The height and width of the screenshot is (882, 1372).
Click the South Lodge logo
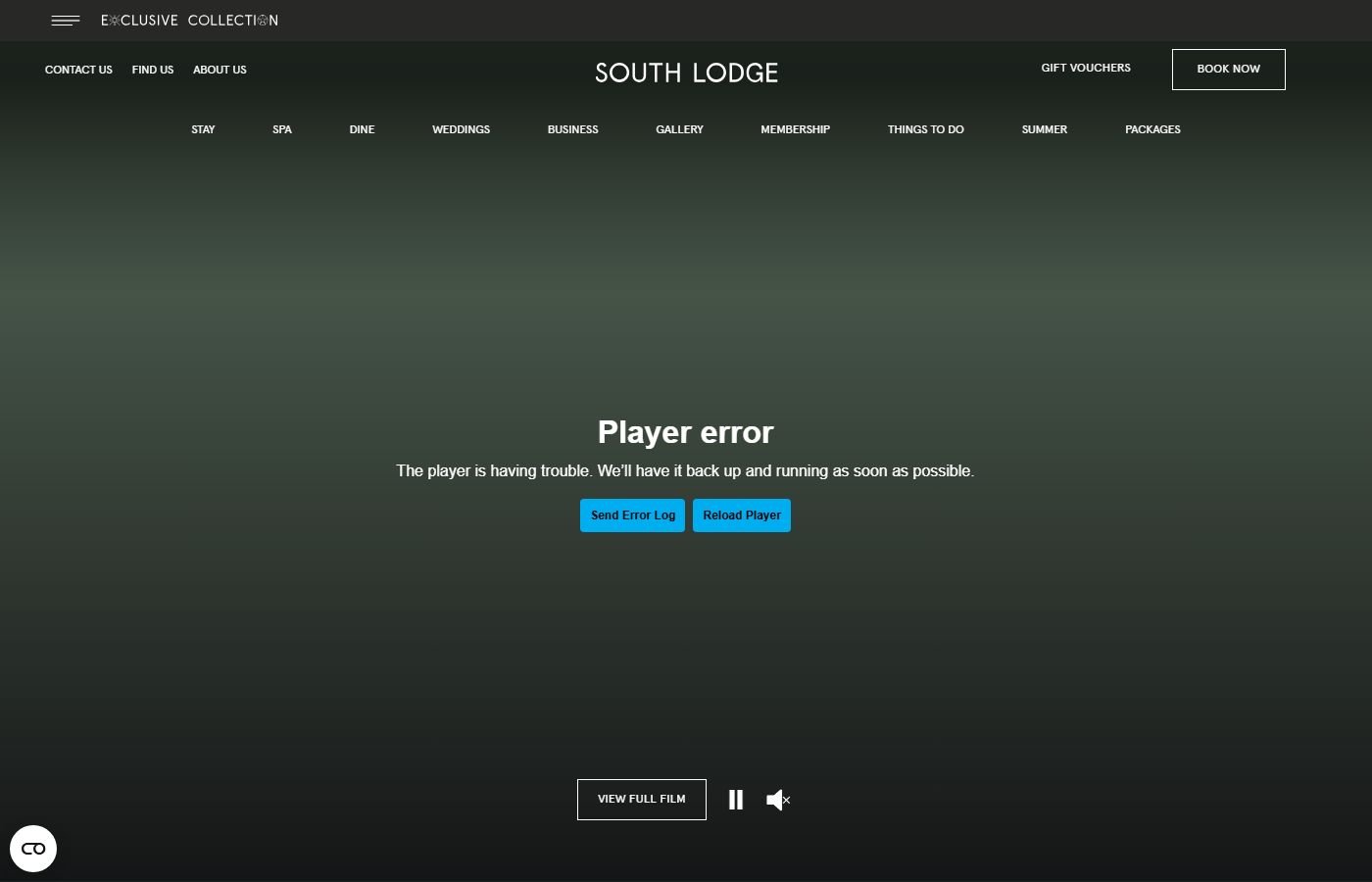pyautogui.click(x=686, y=73)
